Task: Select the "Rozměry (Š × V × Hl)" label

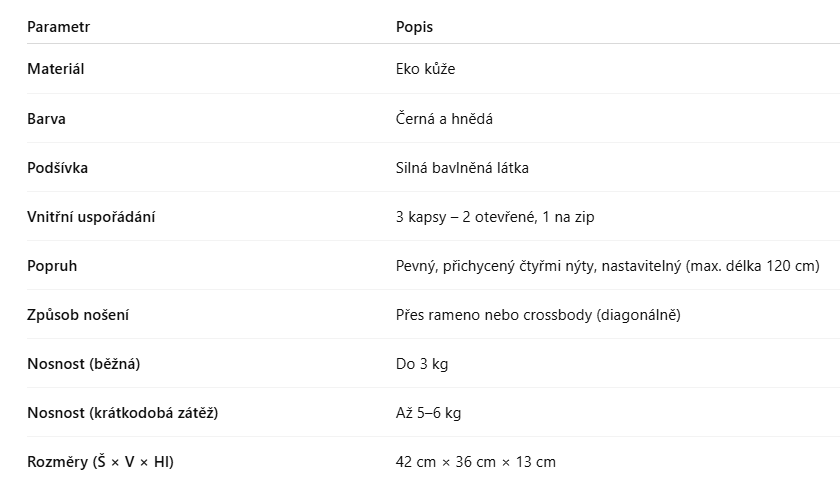Action: point(101,461)
